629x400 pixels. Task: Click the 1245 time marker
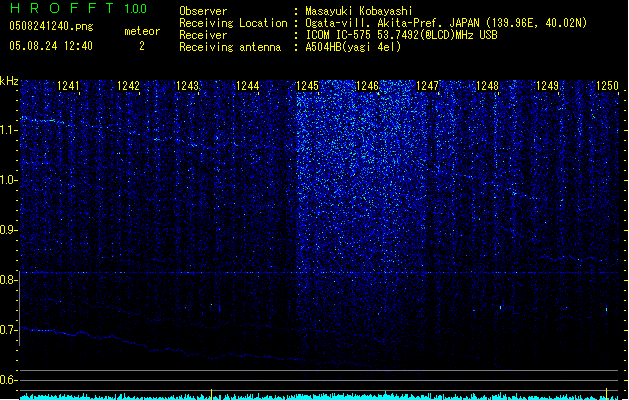pos(307,85)
